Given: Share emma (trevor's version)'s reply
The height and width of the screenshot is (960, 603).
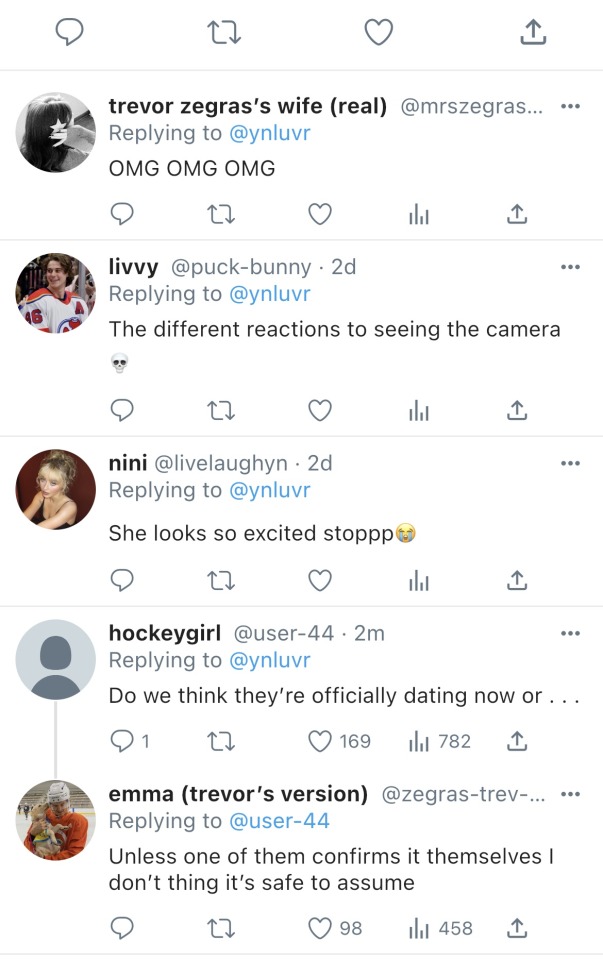Looking at the screenshot, I should [x=516, y=928].
